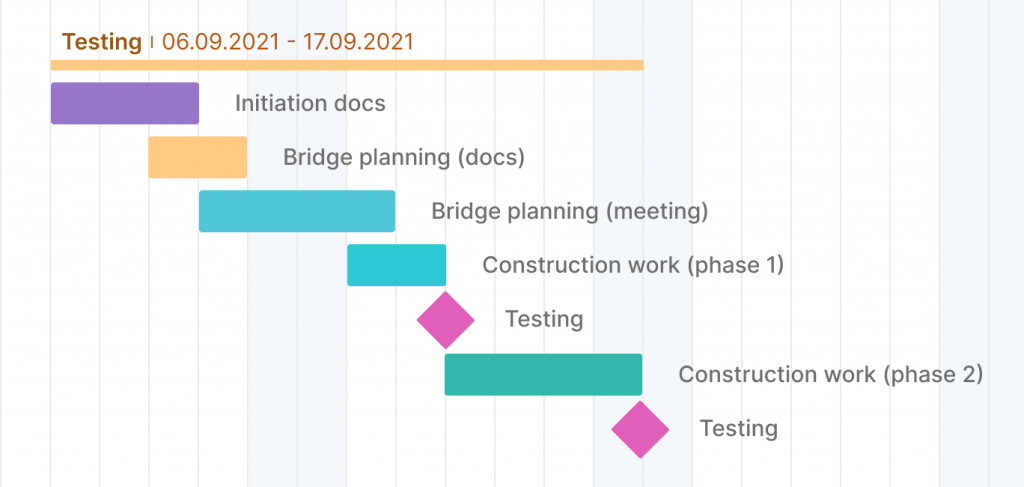Click the Construction work (phase 1) text label
The image size is (1024, 487).
[x=633, y=265]
